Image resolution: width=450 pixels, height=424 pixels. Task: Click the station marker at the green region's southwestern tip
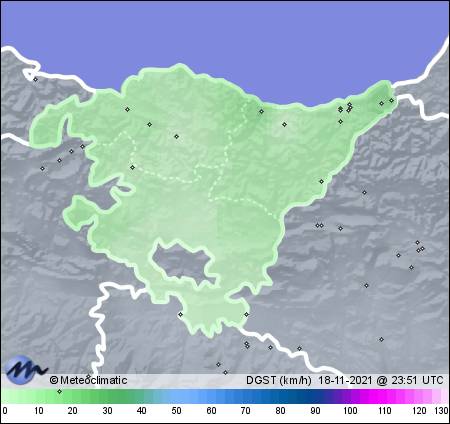181,314
